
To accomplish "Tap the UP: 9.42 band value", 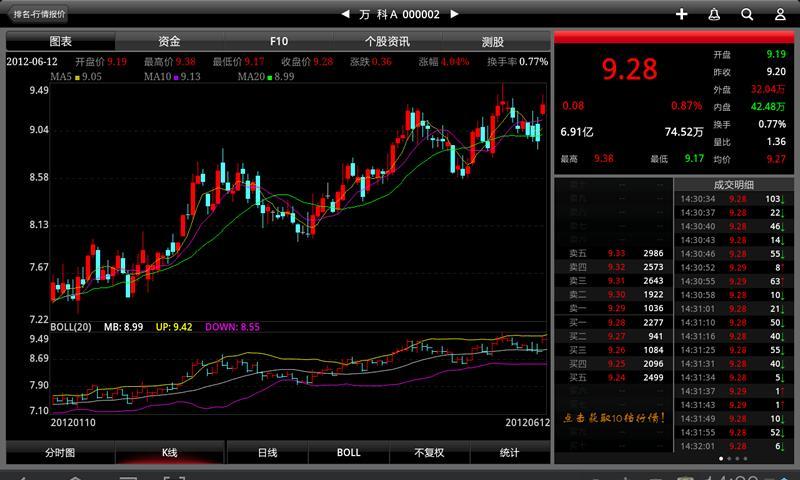I will (174, 327).
